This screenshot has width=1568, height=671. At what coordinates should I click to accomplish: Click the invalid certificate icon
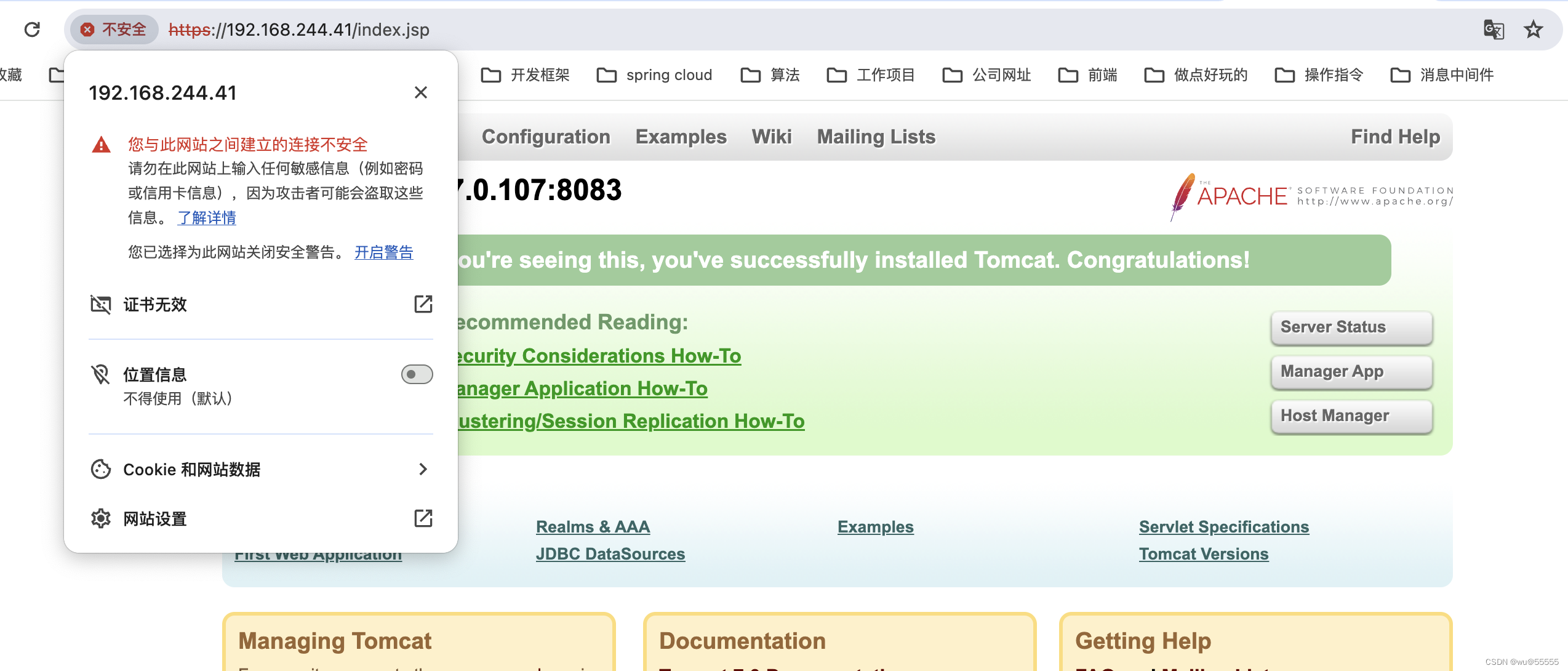click(x=101, y=304)
